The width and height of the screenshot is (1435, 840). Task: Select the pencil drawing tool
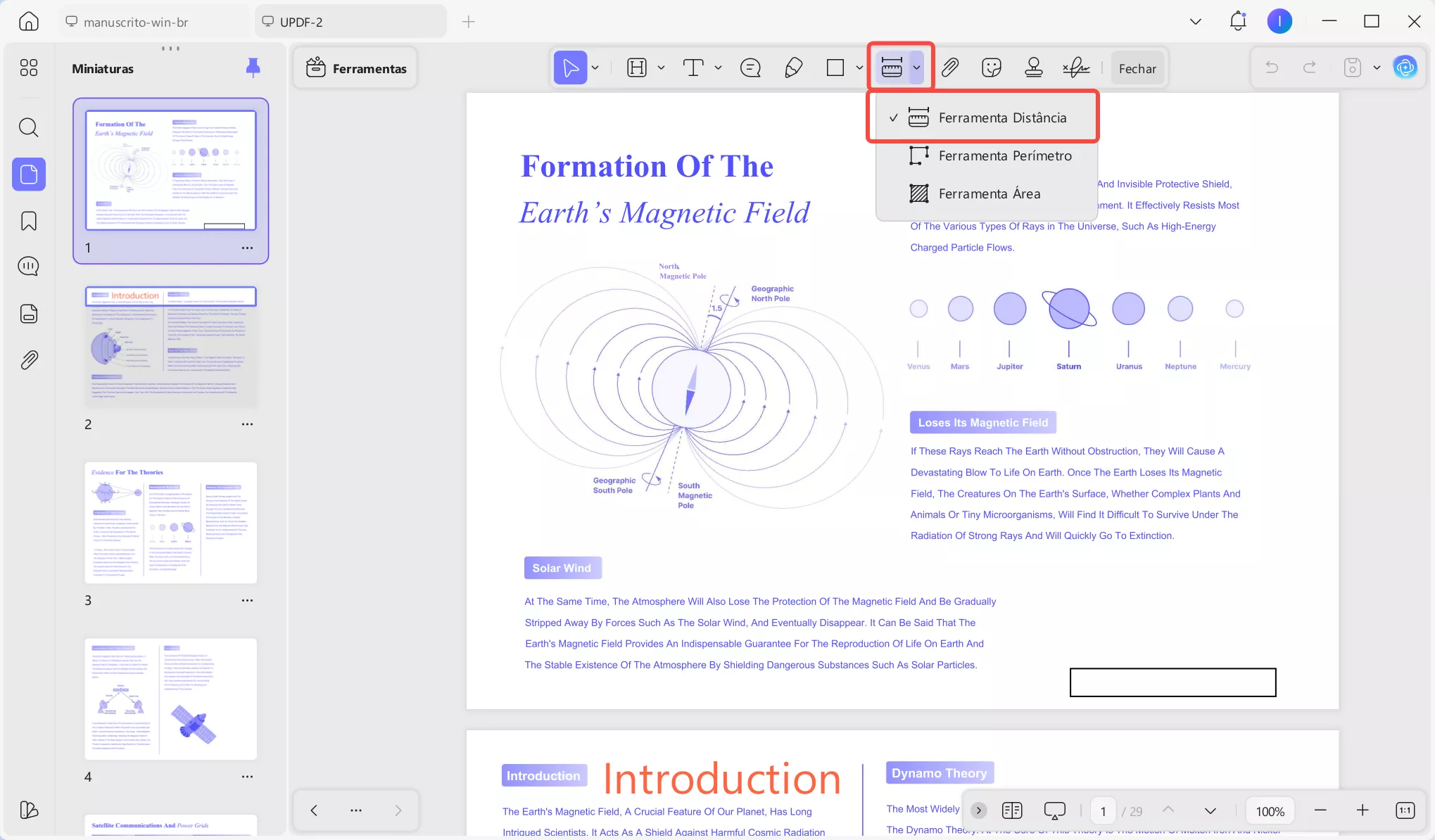[x=793, y=68]
